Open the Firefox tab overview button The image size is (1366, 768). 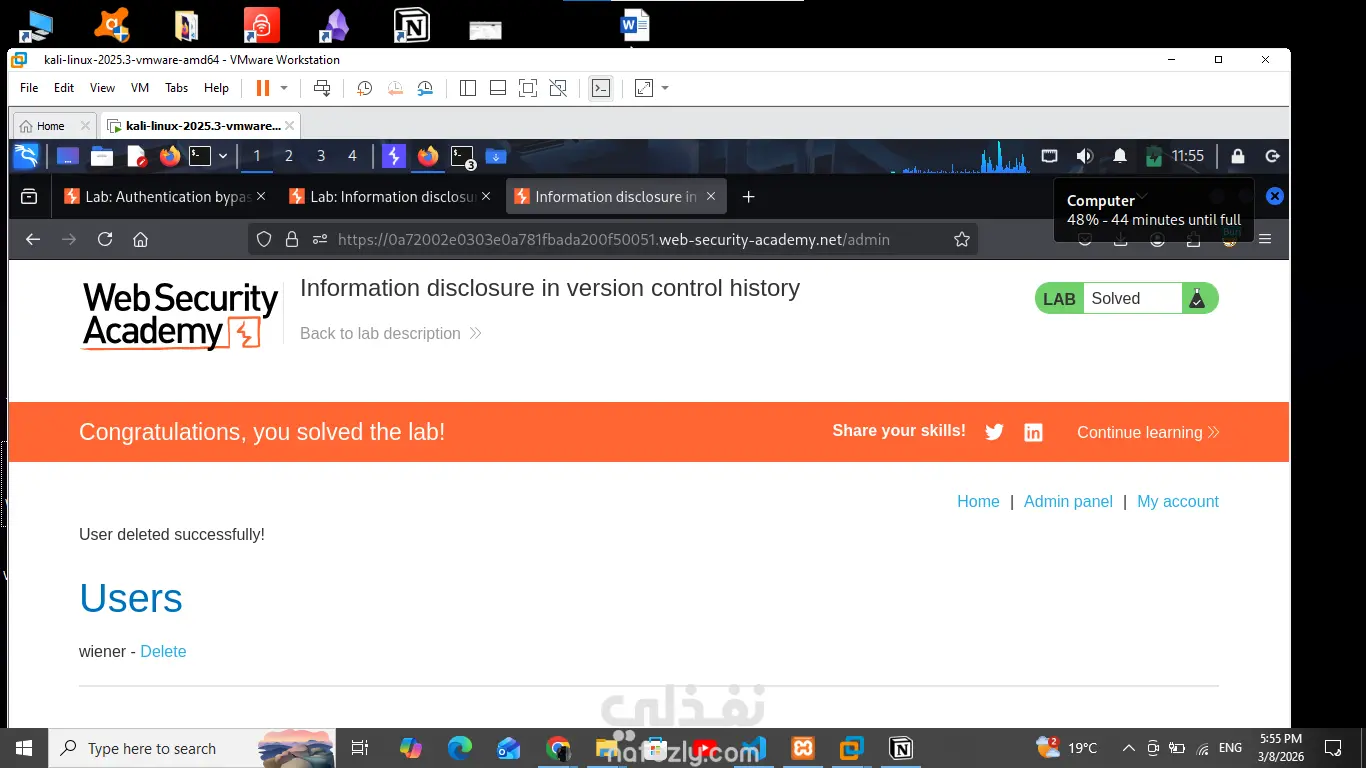point(30,197)
